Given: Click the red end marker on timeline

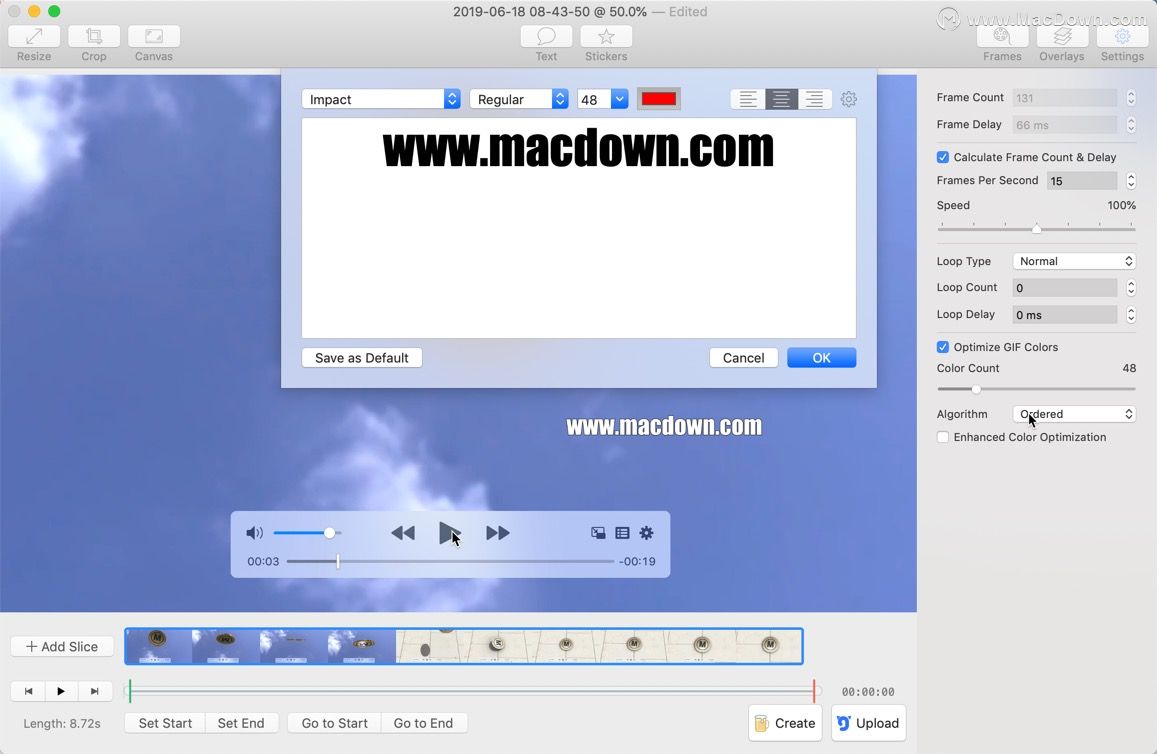Looking at the screenshot, I should [814, 691].
